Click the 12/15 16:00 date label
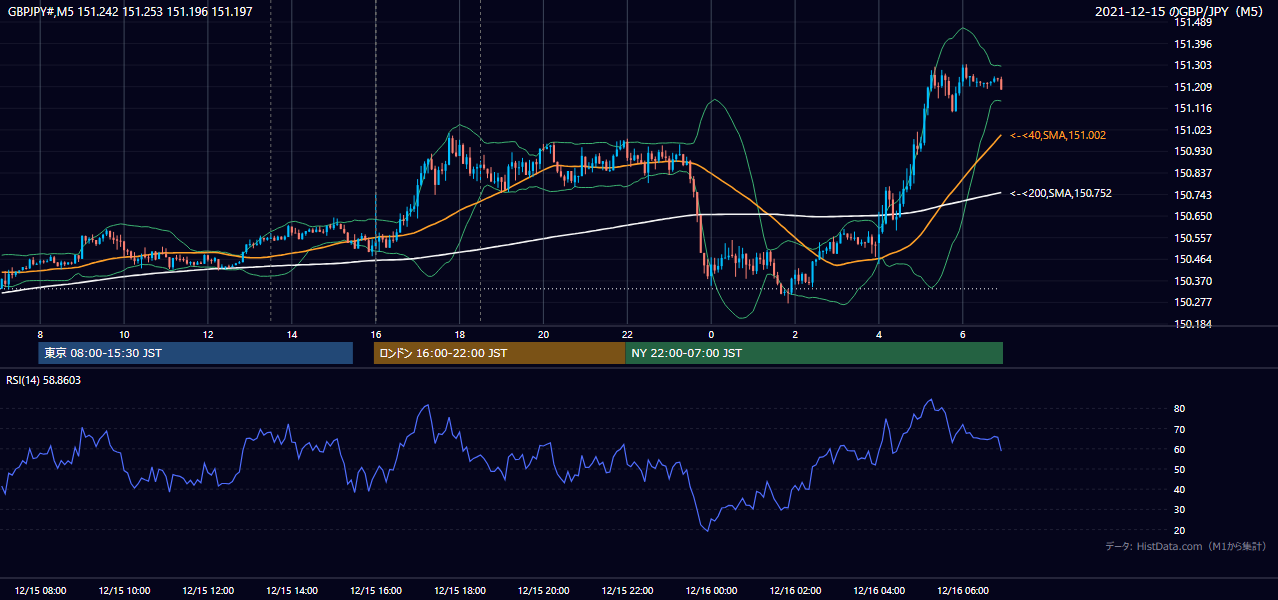1278x600 pixels. pyautogui.click(x=376, y=590)
